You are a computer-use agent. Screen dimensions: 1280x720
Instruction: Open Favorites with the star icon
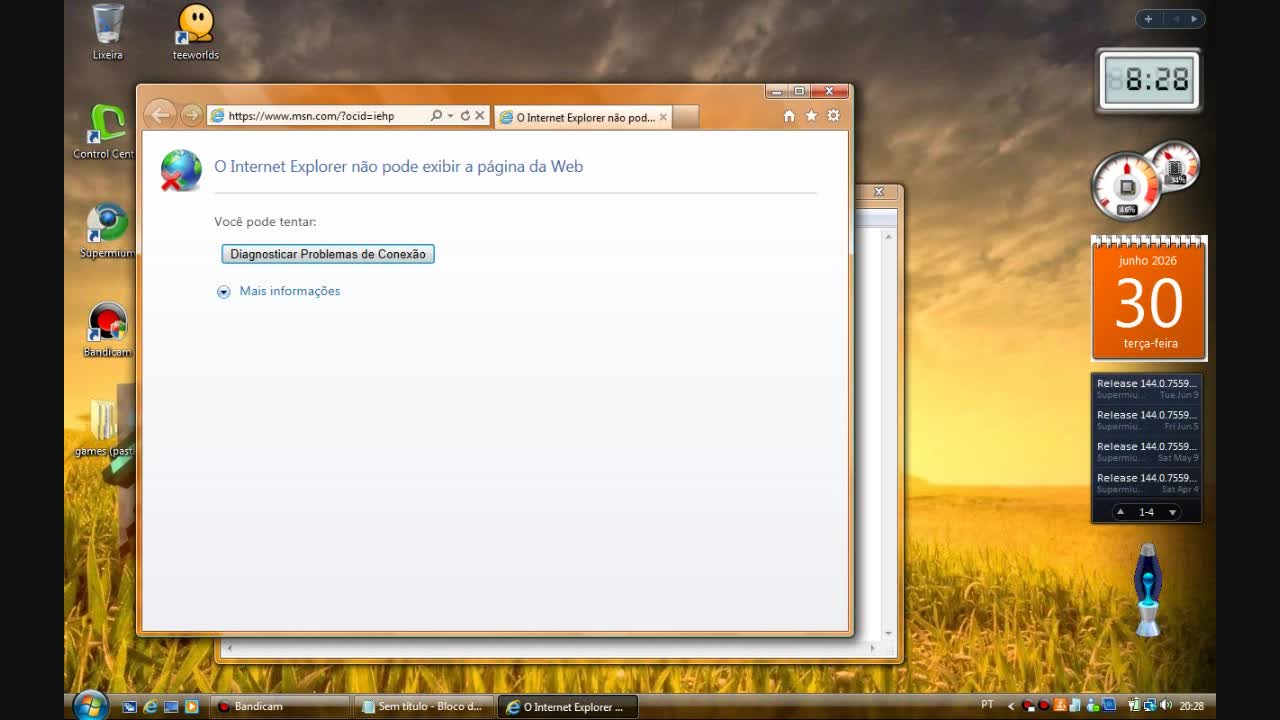click(x=811, y=116)
